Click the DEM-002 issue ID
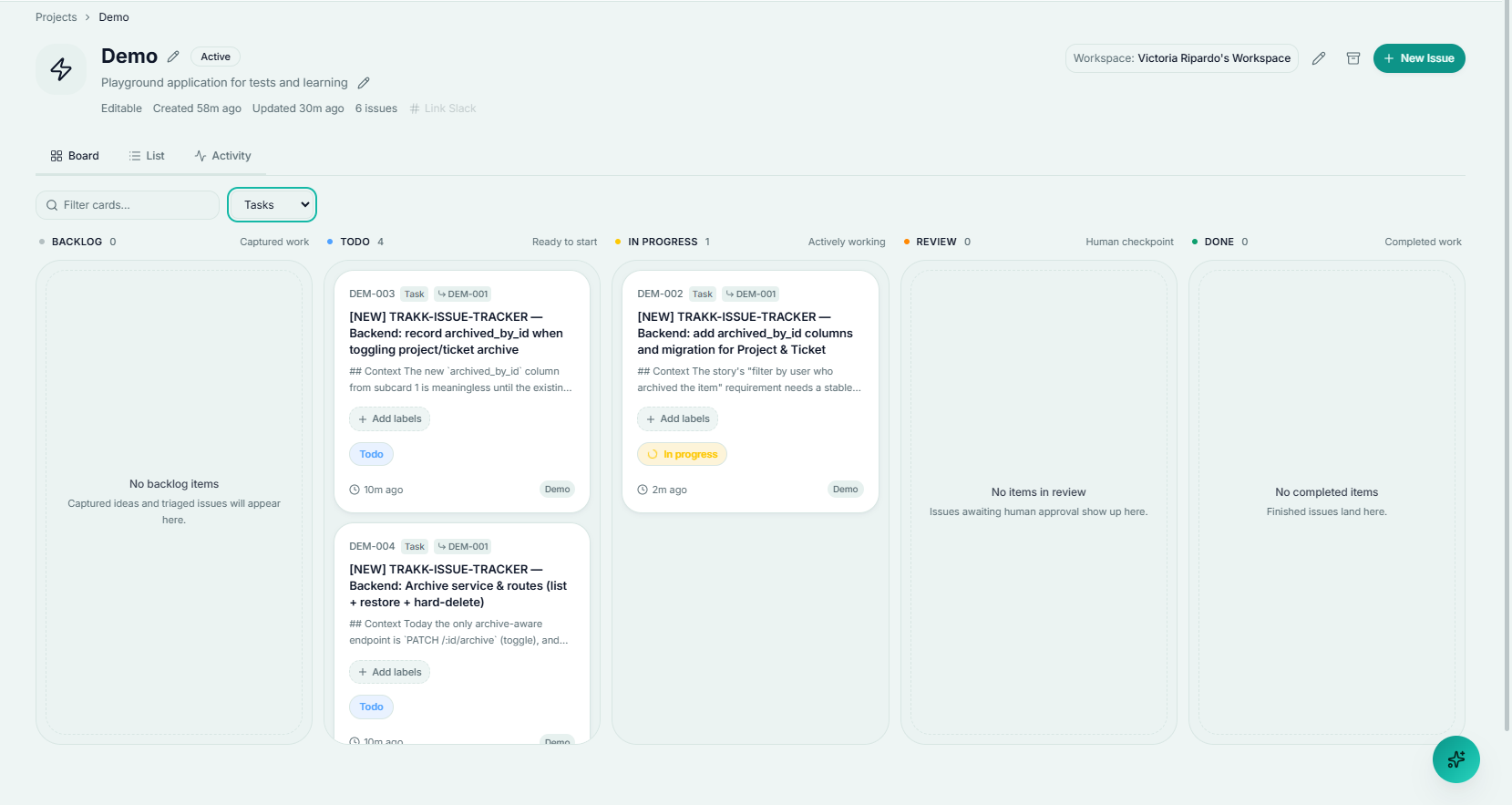The image size is (1512, 805). [660, 294]
